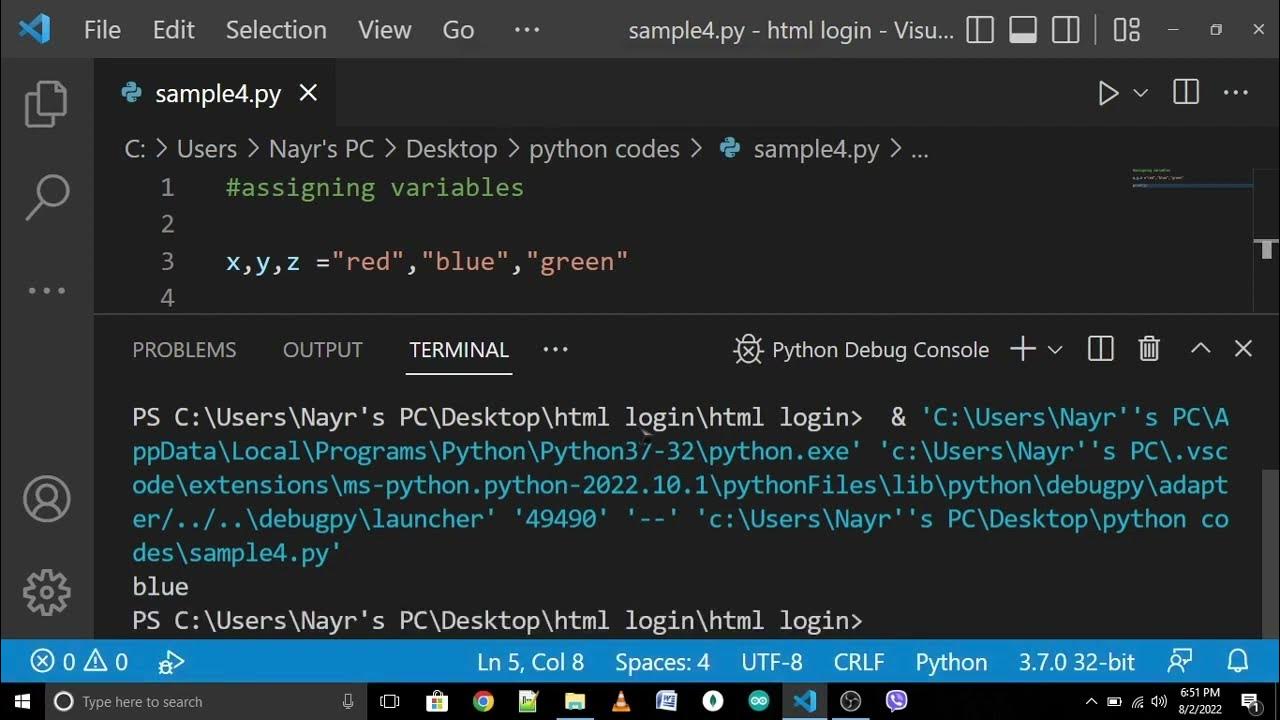Viewport: 1280px width, 720px height.
Task: Split the editor to the right
Action: pyautogui.click(x=1186, y=93)
